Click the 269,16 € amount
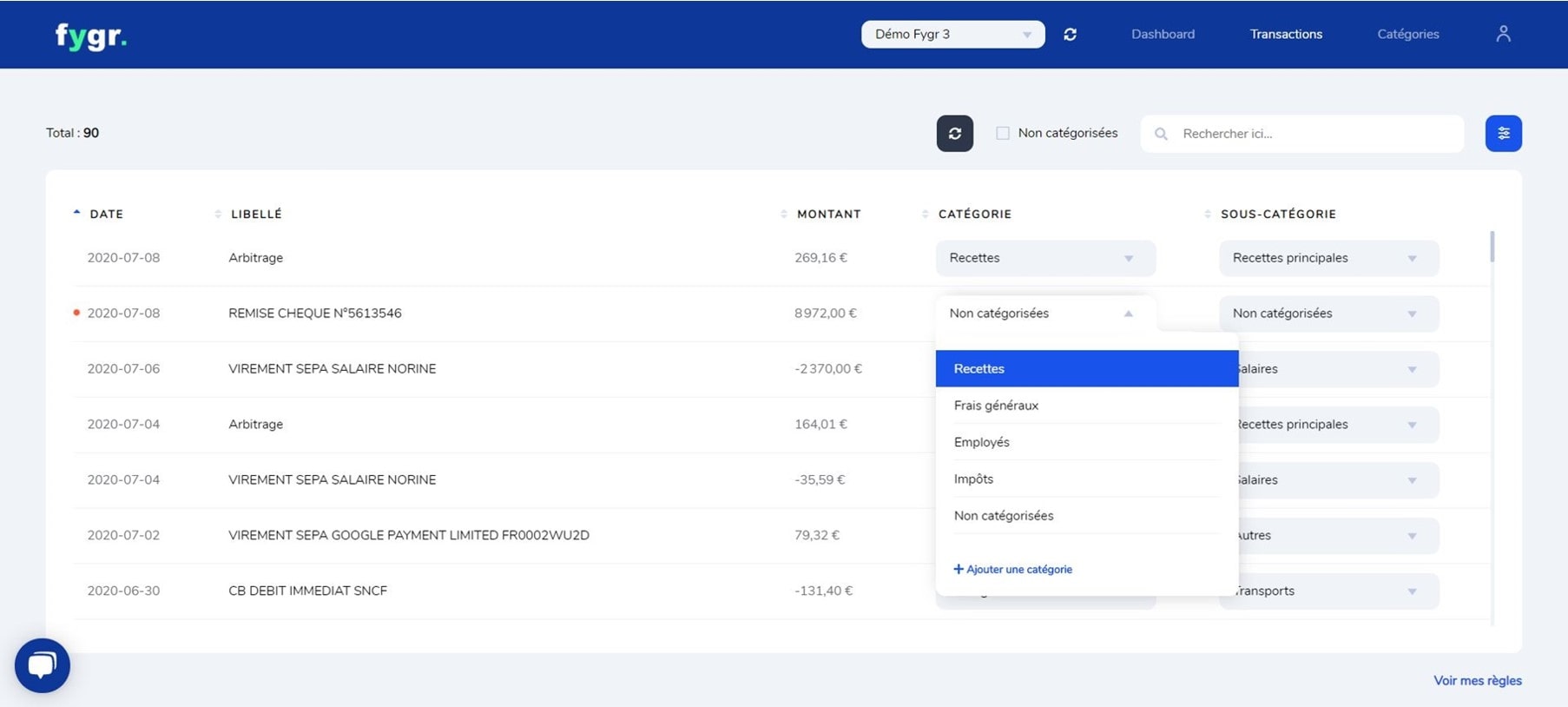This screenshot has width=1568, height=707. [820, 258]
